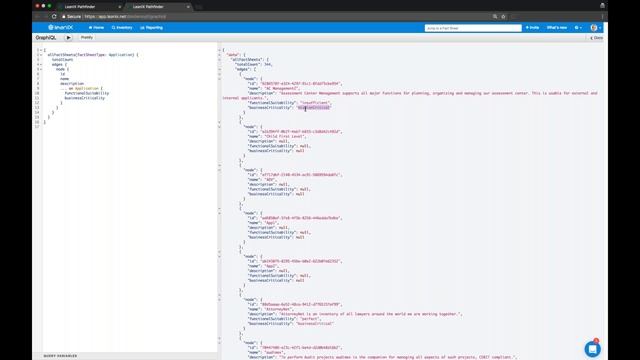Click the Secure lock indicator in address bar

(71, 17)
